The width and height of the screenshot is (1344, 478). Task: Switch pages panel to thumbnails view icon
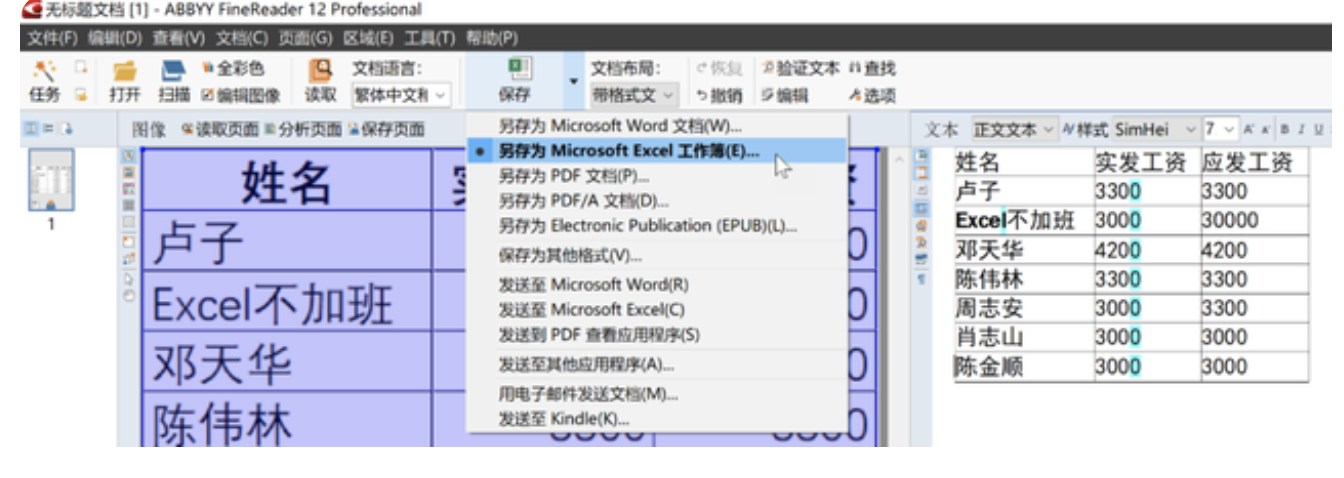tap(29, 129)
